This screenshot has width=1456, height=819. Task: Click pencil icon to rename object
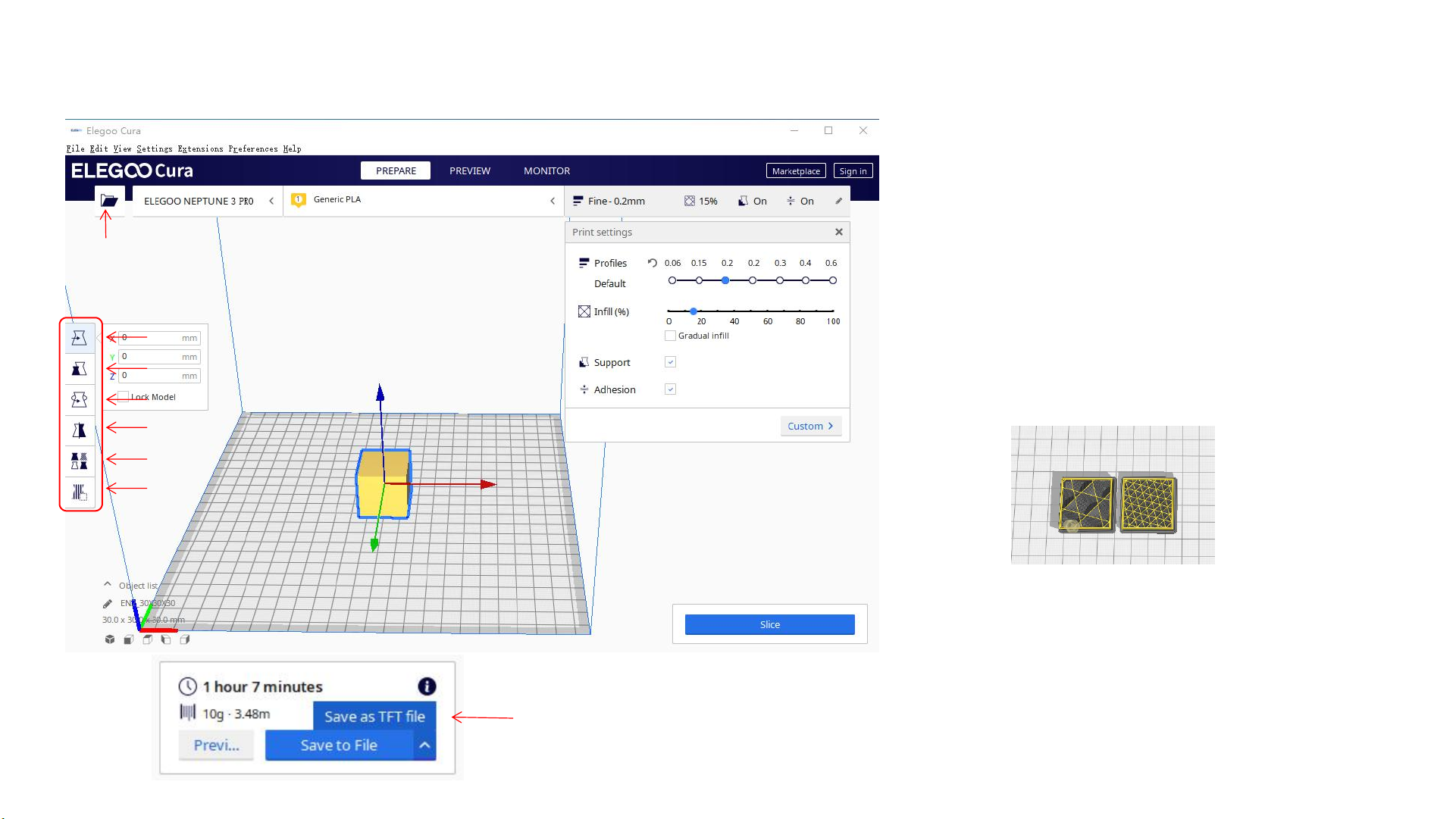(108, 604)
